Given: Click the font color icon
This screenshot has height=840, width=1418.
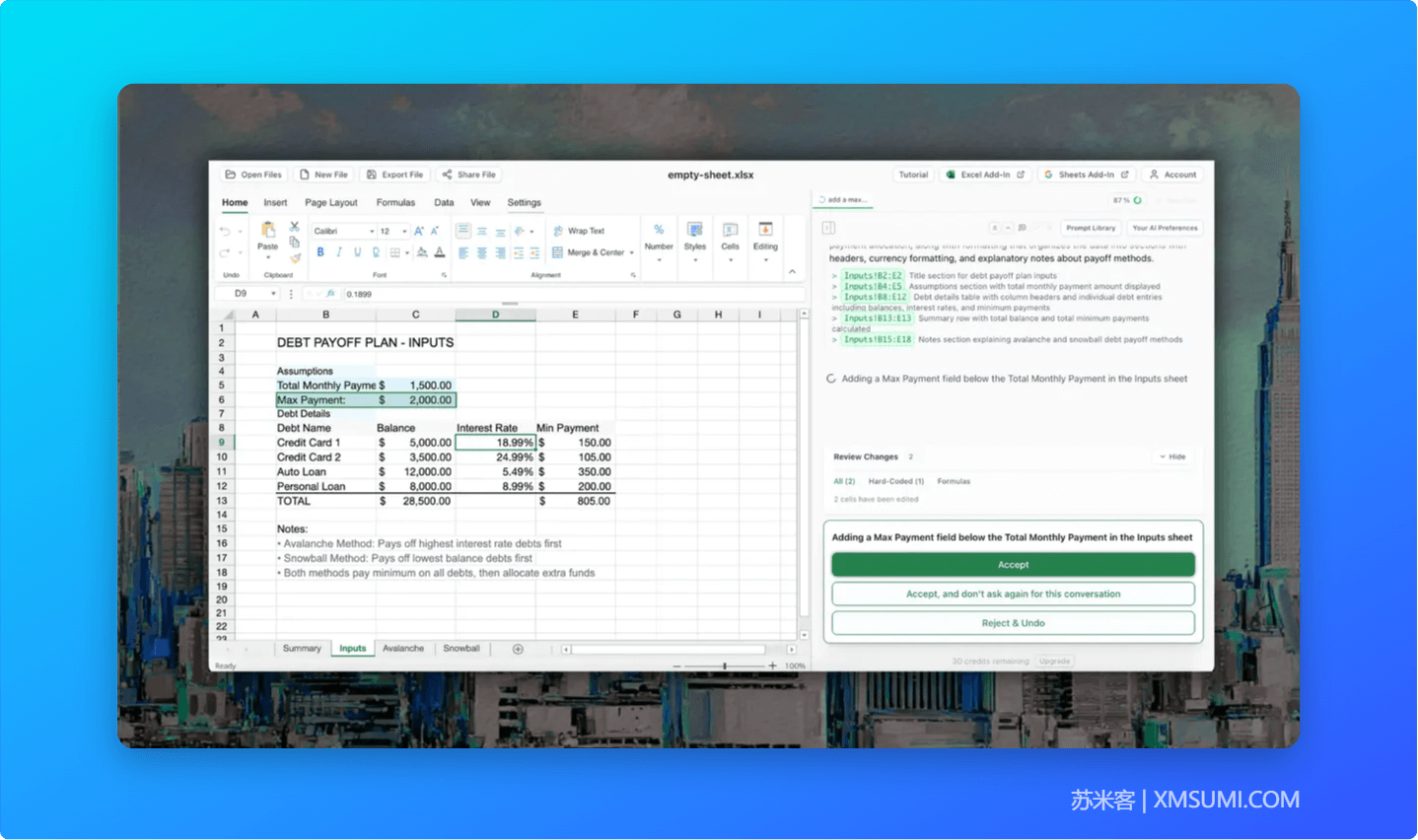Looking at the screenshot, I should pos(440,252).
